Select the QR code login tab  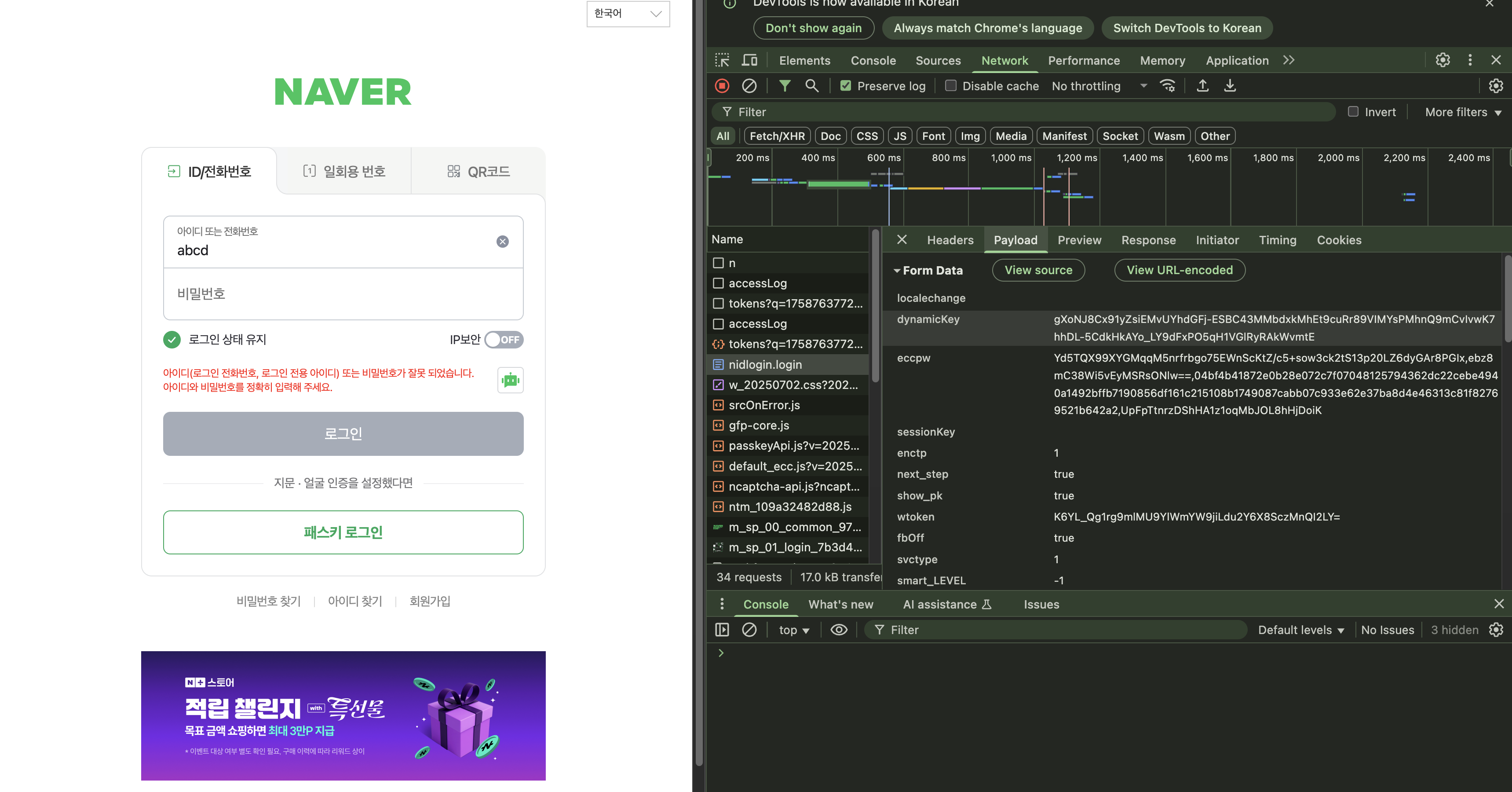pos(478,172)
